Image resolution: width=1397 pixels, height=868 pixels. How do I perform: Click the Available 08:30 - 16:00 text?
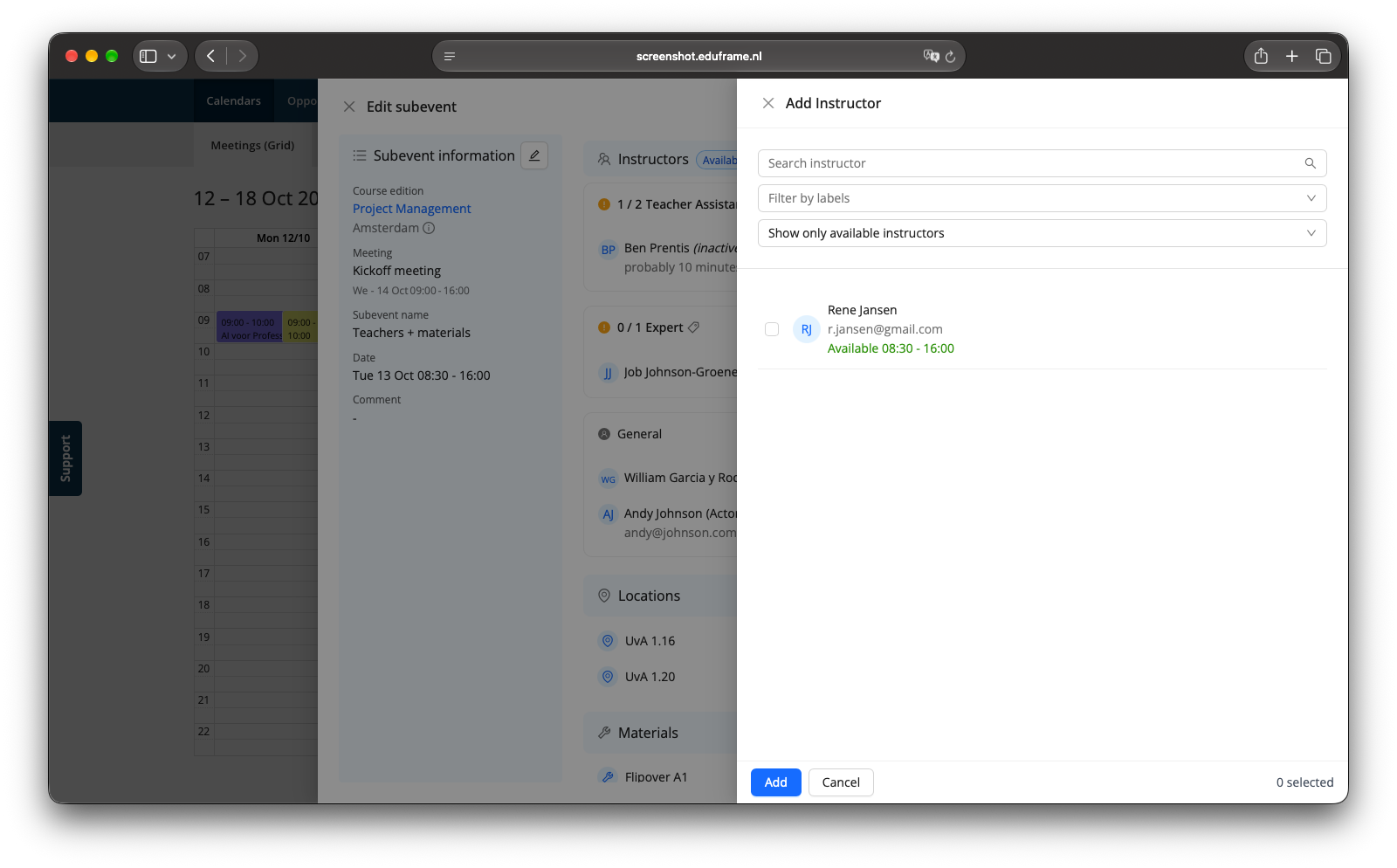click(891, 348)
